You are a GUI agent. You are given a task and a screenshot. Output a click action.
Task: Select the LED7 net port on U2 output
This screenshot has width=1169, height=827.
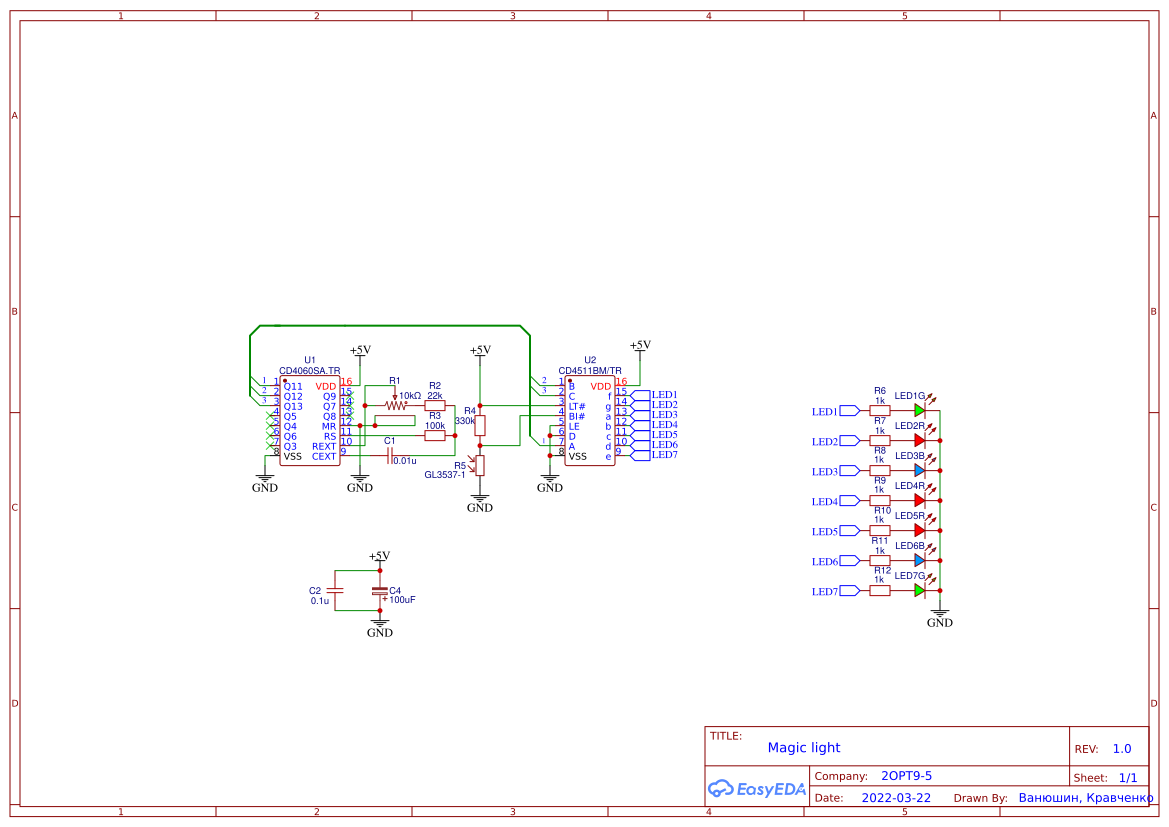pos(640,455)
